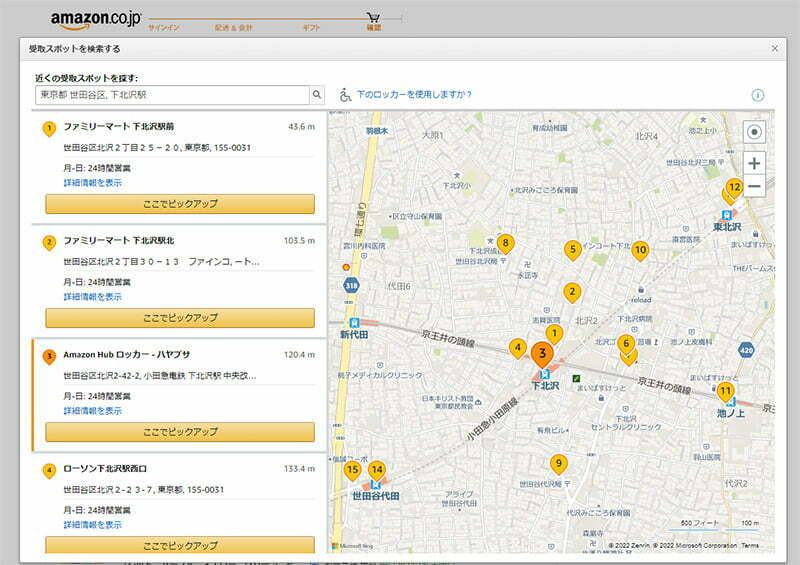Click the 東北沢 station icon on map
Screen dimensions: 800x565
point(727,215)
